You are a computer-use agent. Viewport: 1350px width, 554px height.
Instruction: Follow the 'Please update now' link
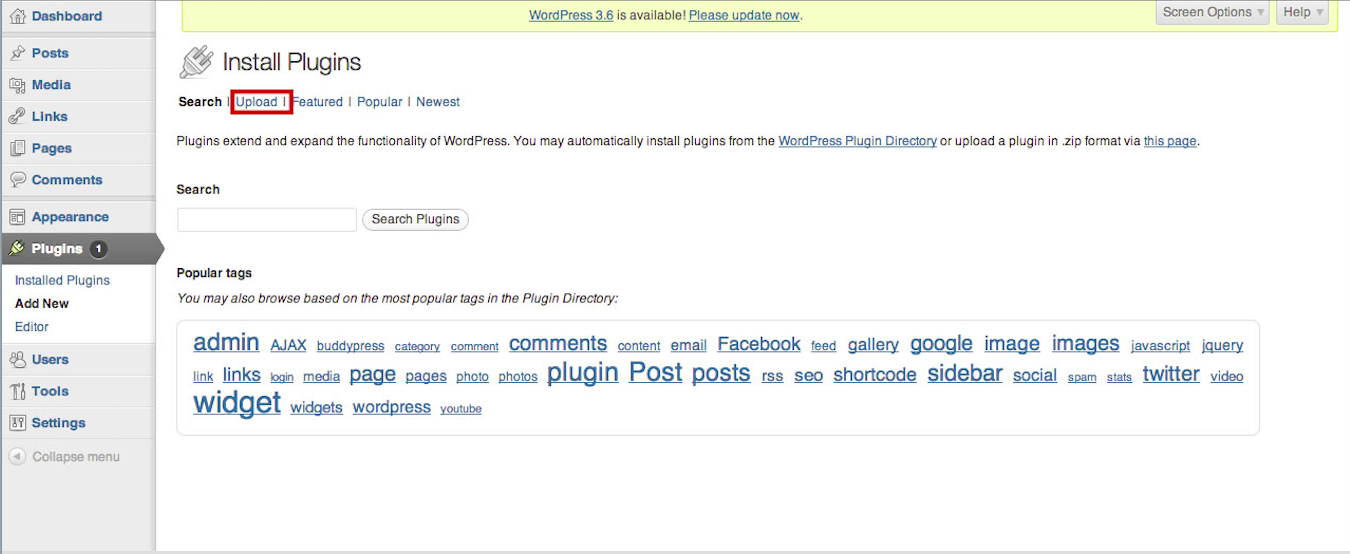(x=744, y=15)
